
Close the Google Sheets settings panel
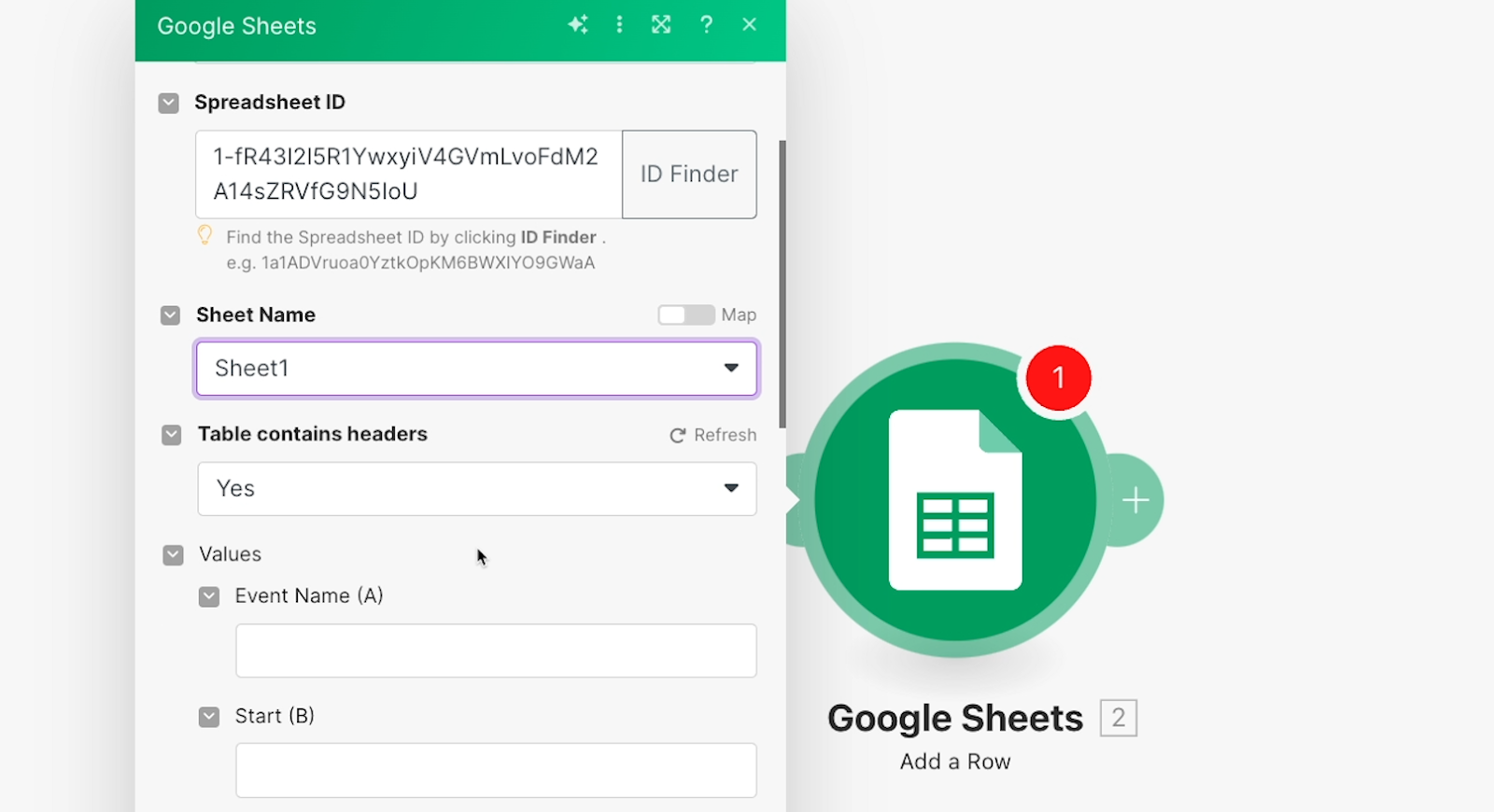[749, 25]
